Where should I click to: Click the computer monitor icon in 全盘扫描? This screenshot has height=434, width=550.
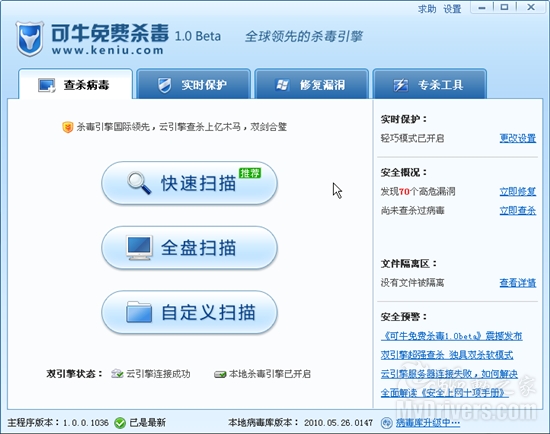point(139,248)
